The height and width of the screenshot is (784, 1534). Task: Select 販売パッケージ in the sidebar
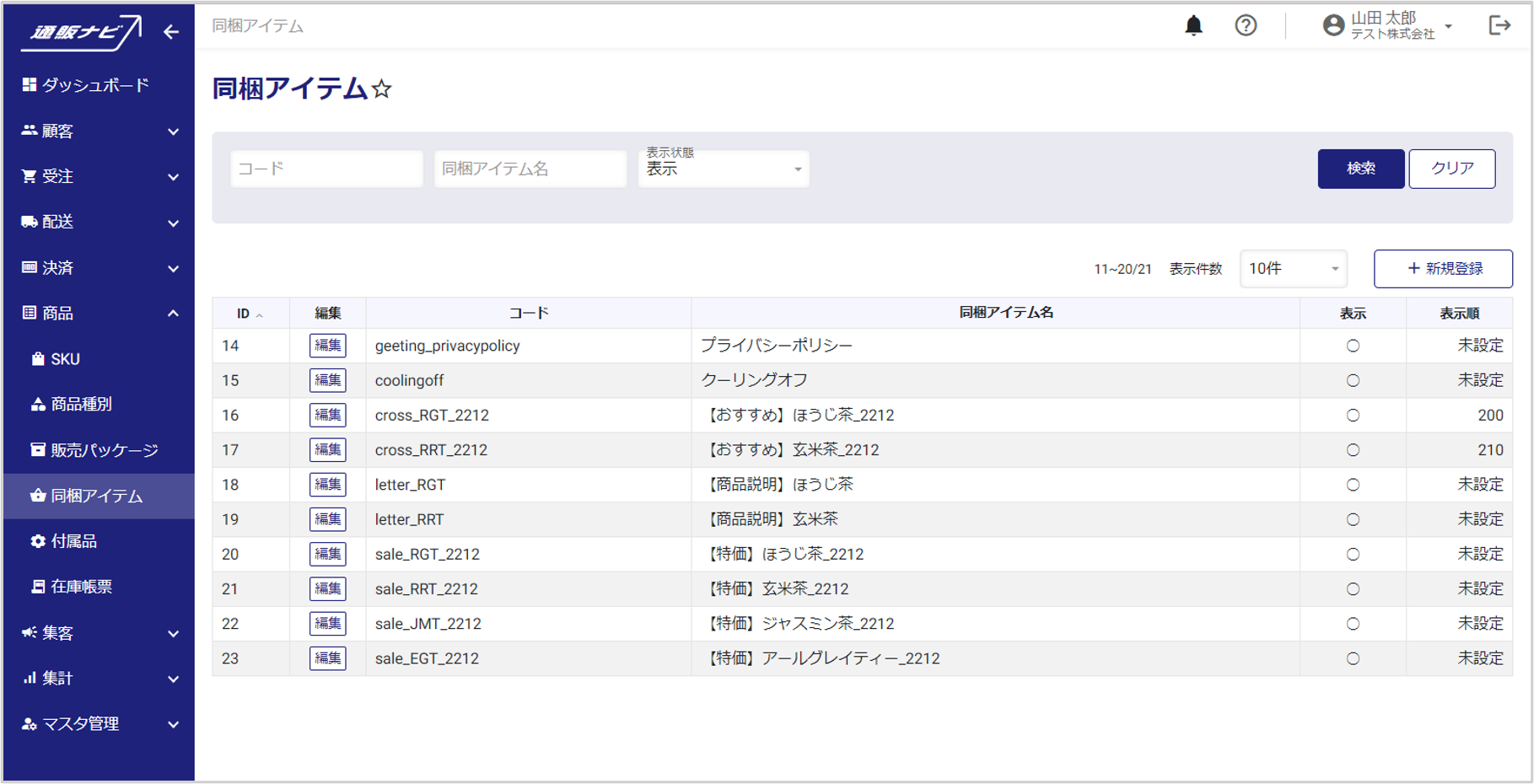(x=104, y=450)
